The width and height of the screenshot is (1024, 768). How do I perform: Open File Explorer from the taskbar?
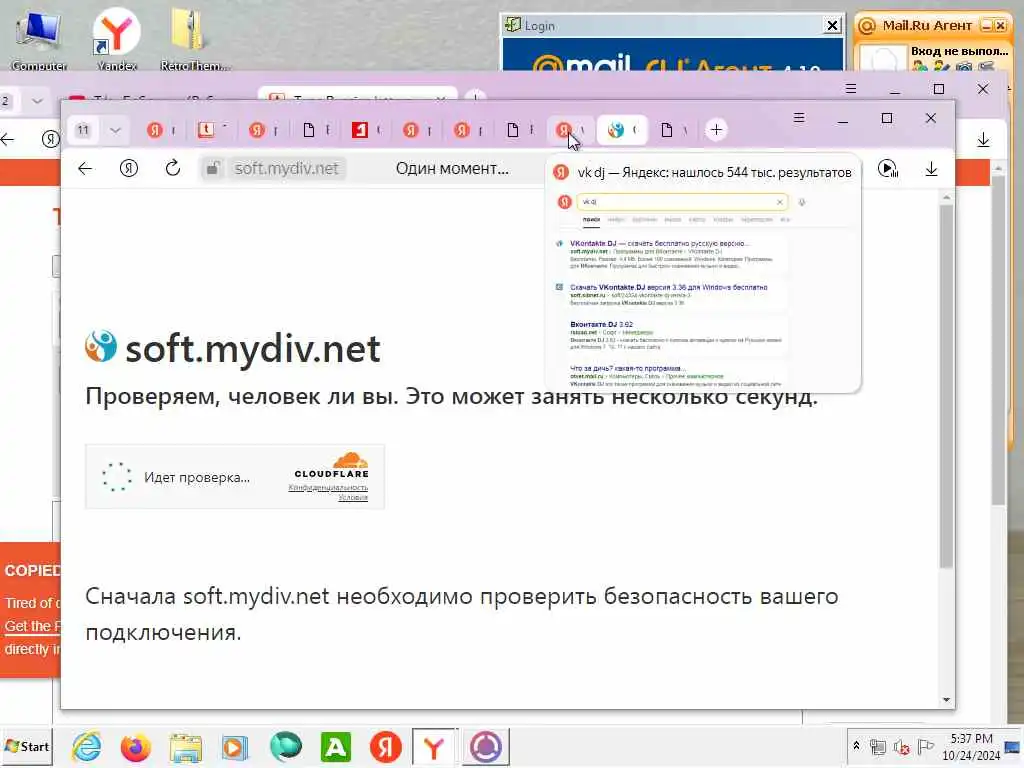pos(185,746)
